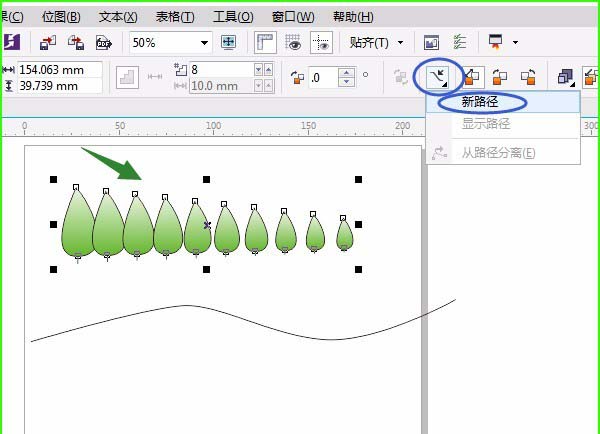The width and height of the screenshot is (600, 434).
Task: Open the 窗口(W) menu
Action: pyautogui.click(x=293, y=17)
